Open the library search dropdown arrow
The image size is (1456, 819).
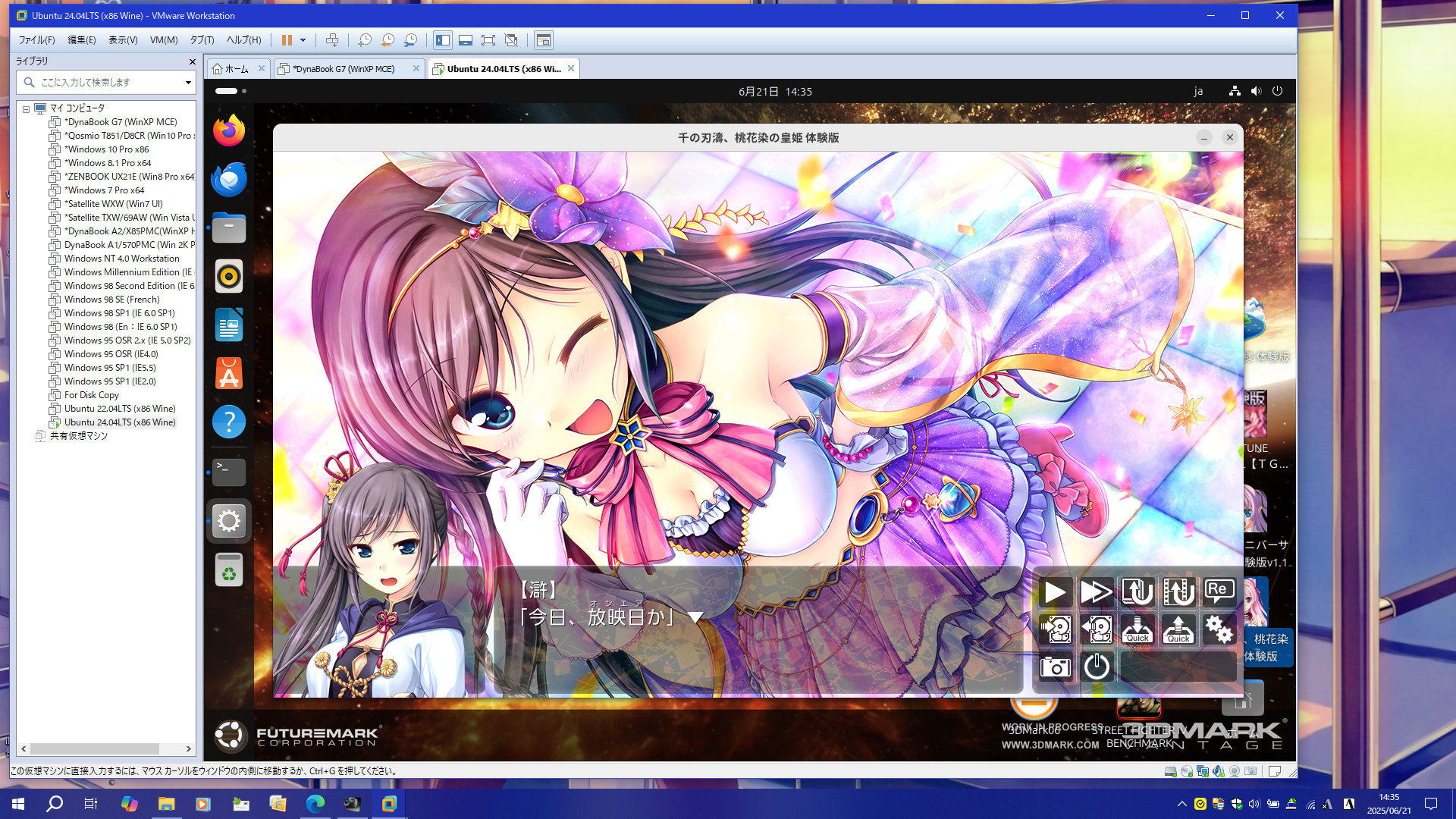coord(188,82)
